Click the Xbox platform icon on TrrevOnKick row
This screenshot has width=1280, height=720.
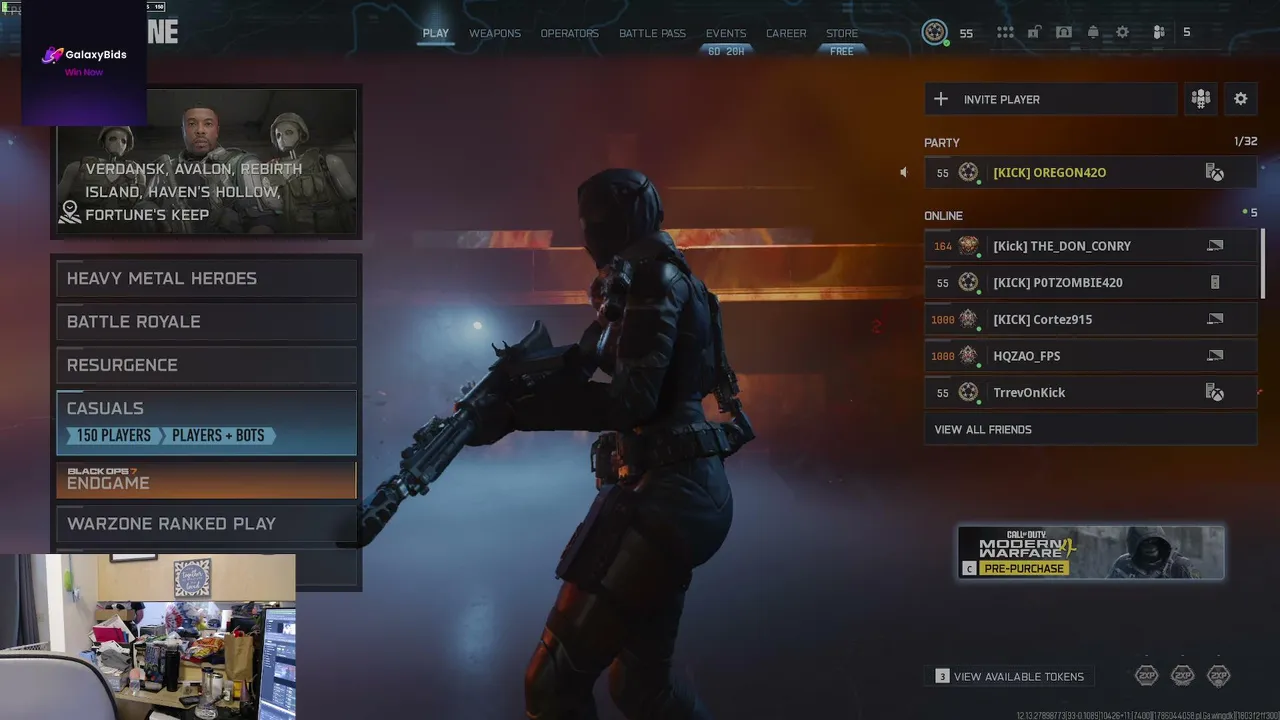point(1215,393)
